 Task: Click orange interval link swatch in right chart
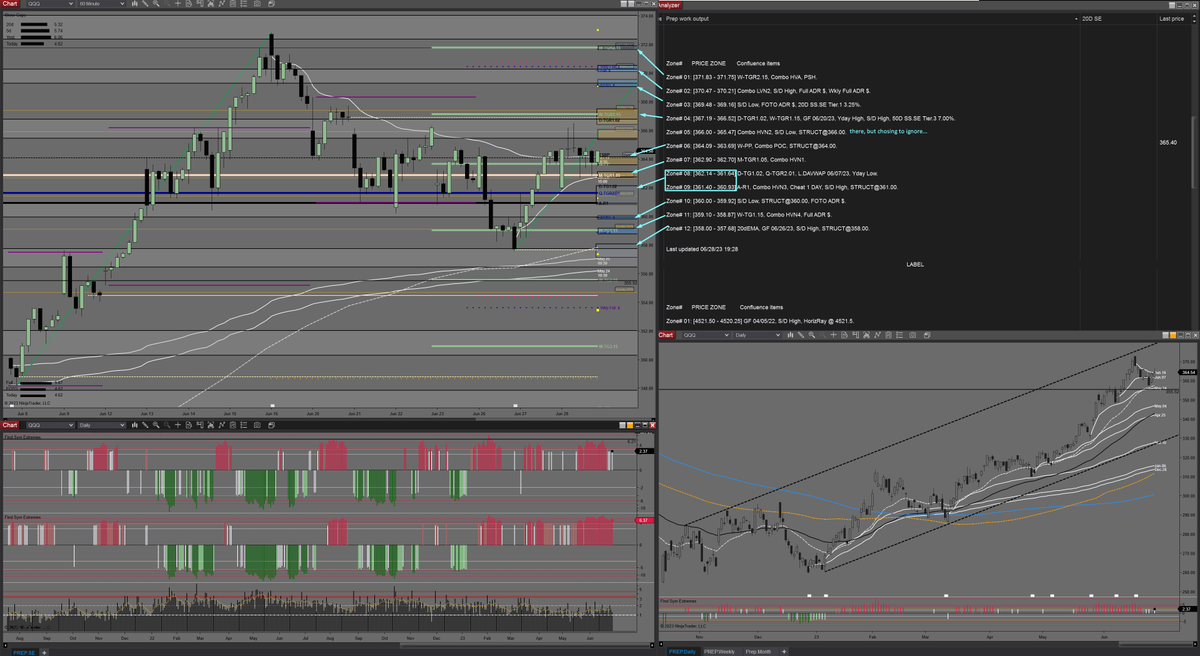click(x=1173, y=336)
